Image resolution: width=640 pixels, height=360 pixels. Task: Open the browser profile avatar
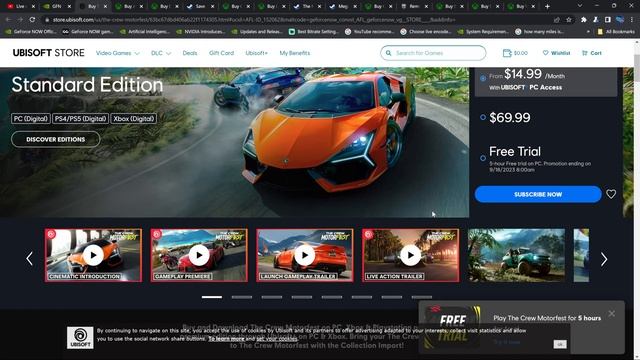pos(620,20)
